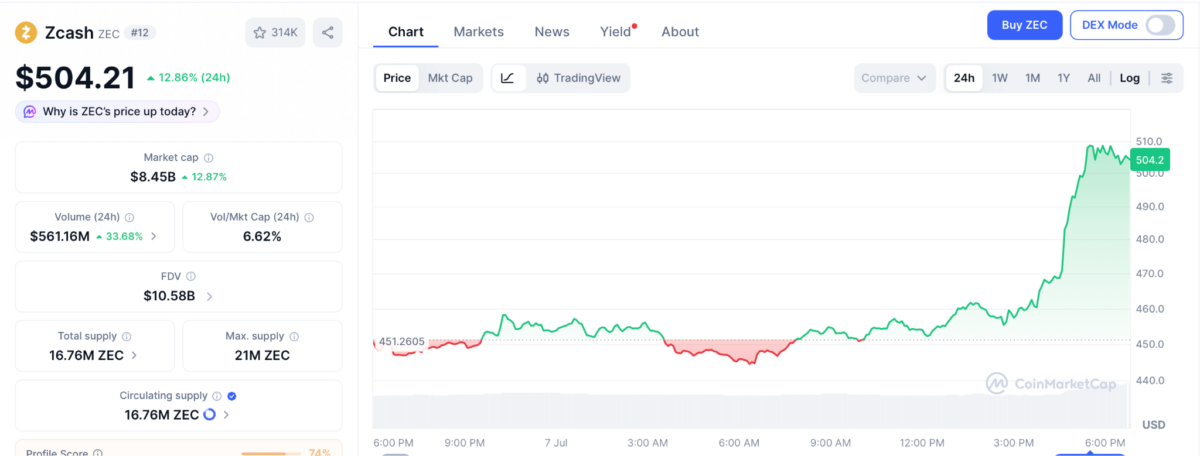Open the Markets tab
The height and width of the screenshot is (456, 1200).
coord(479,31)
